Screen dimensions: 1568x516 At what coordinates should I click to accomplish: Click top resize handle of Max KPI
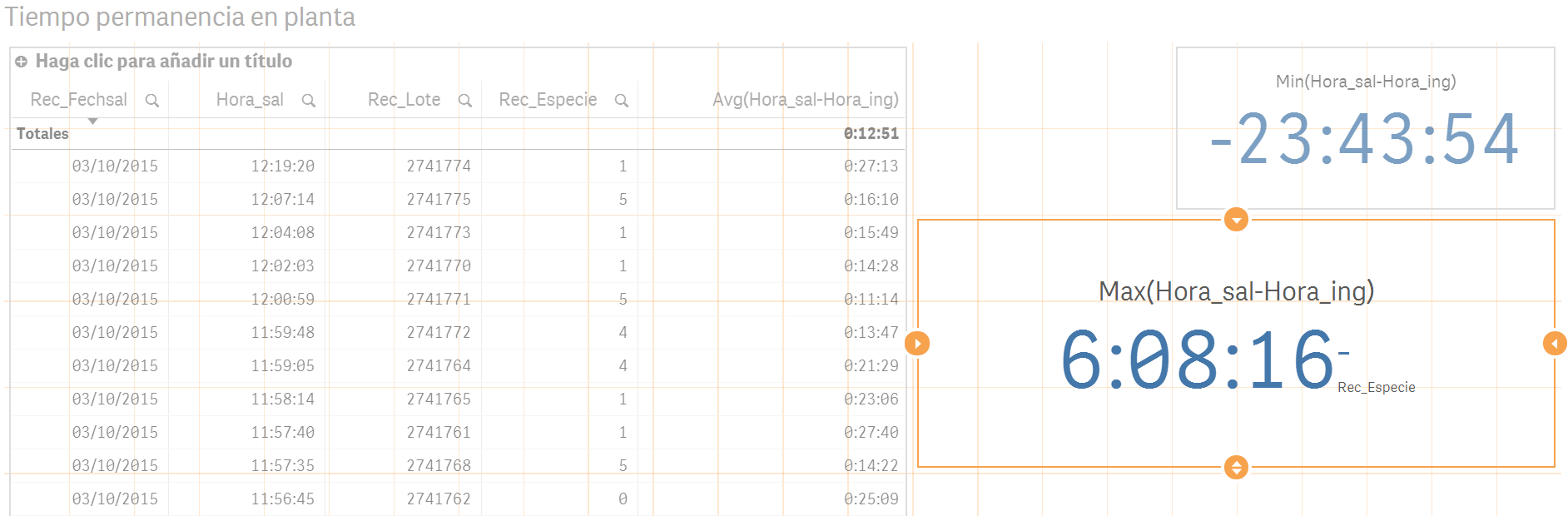tap(1236, 221)
